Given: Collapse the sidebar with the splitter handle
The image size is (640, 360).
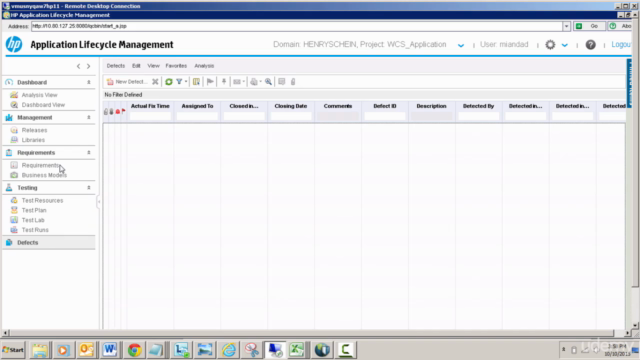Looking at the screenshot, I should [98, 202].
